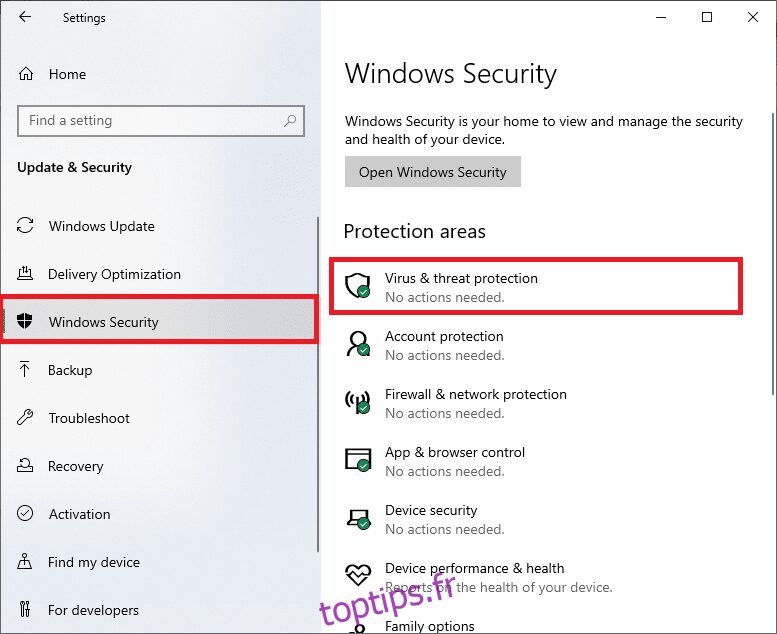Viewport: 777px width, 634px height.
Task: Click the Firewall & network antenna icon
Action: (x=358, y=402)
